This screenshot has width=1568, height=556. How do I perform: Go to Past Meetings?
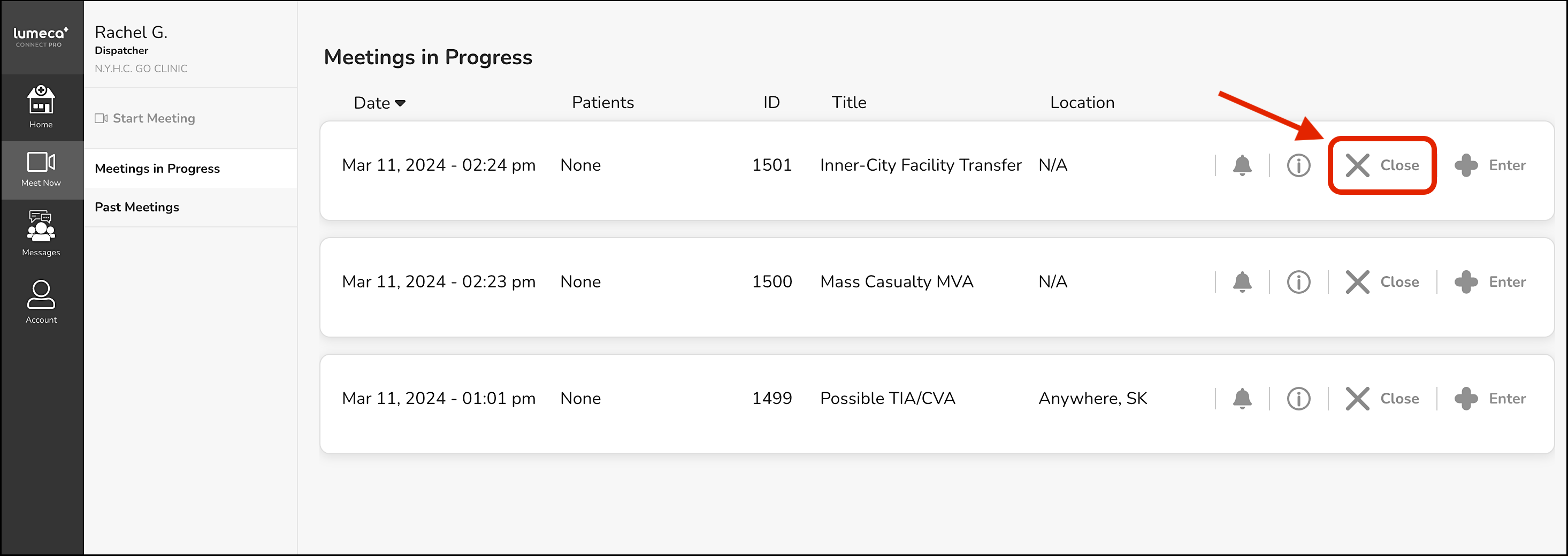pos(137,207)
